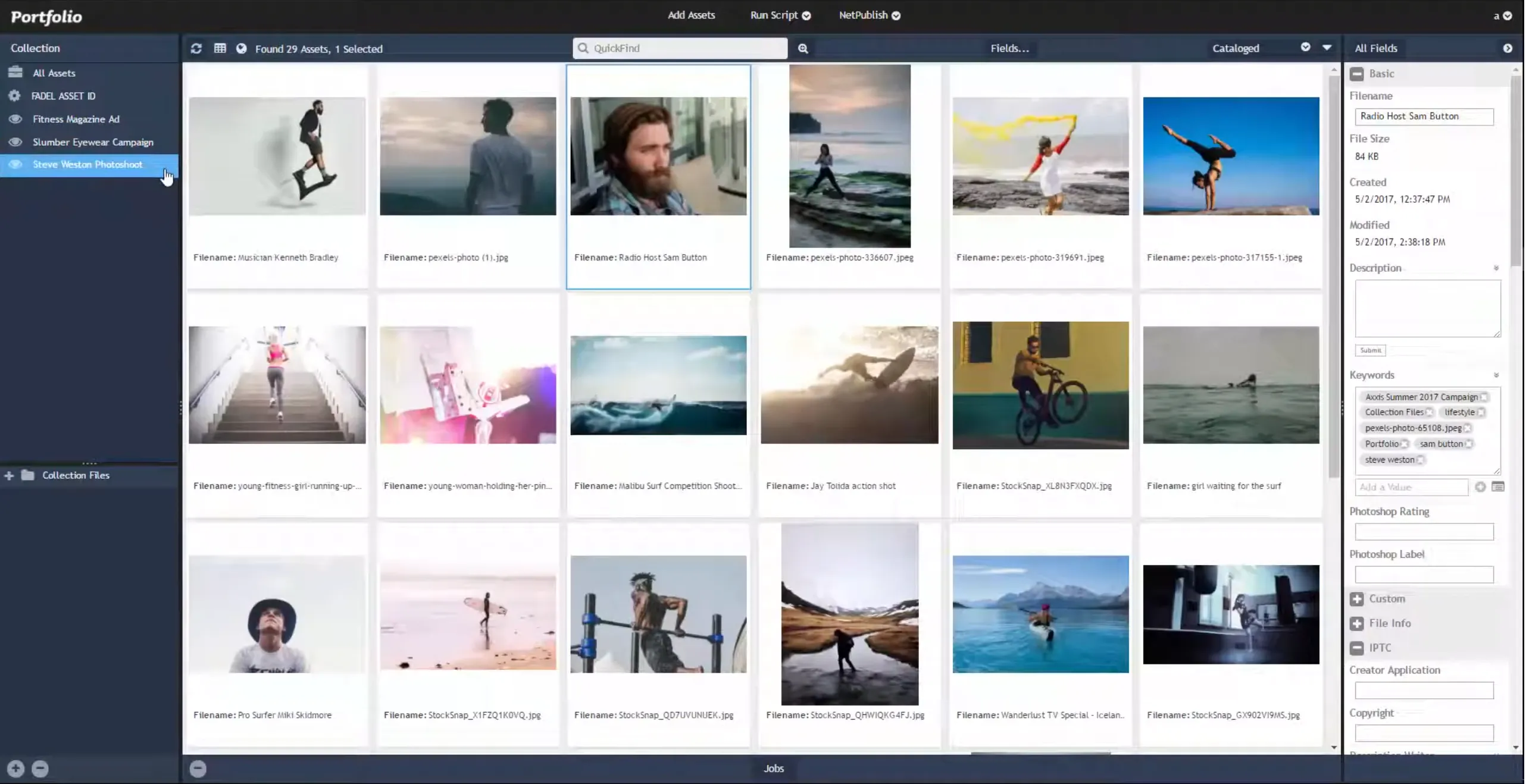Image resolution: width=1526 pixels, height=784 pixels.
Task: Click the arrow icon next to All Fields
Action: [x=1508, y=48]
